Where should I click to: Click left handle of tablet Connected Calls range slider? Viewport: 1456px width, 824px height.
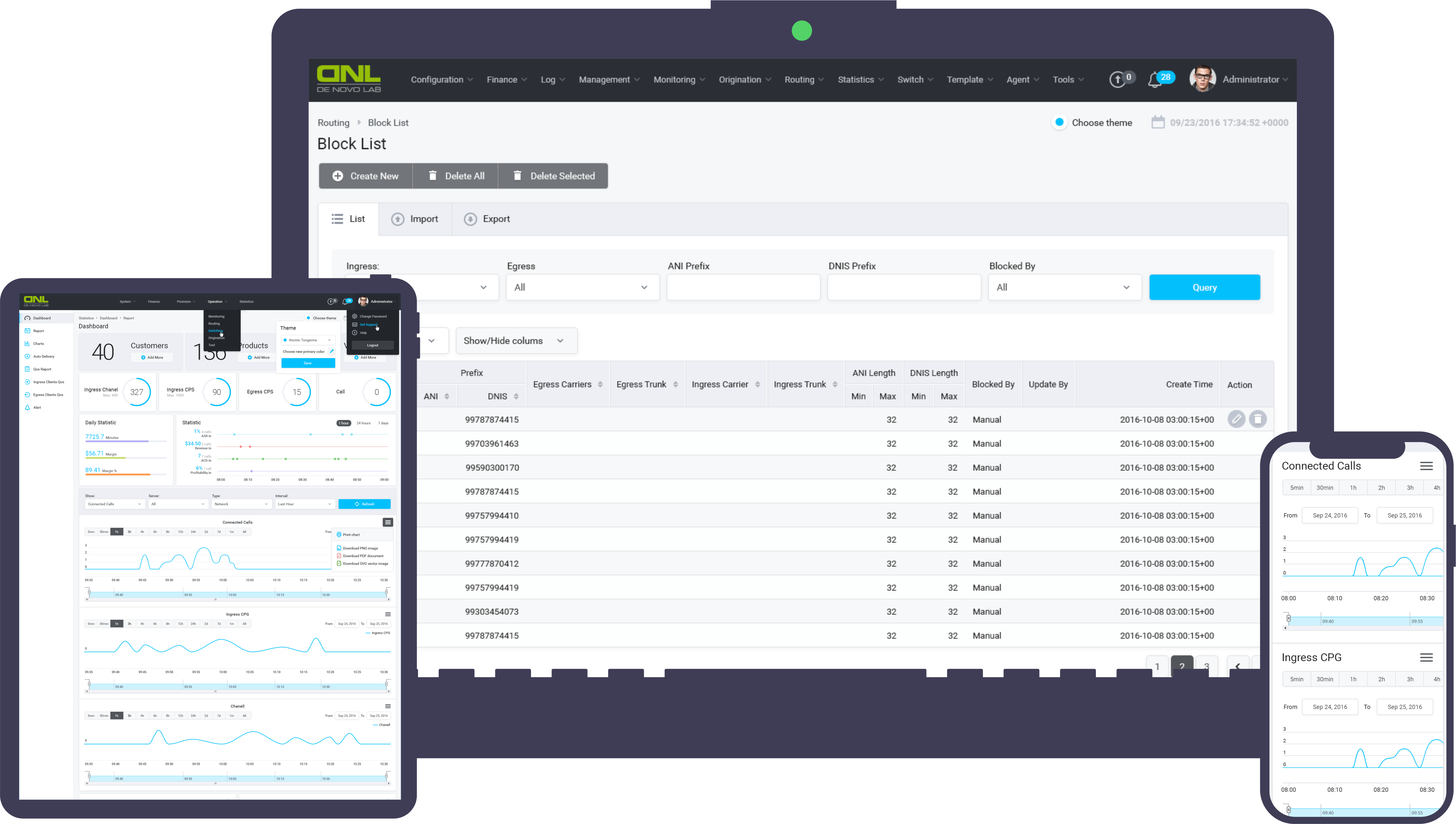tap(89, 592)
